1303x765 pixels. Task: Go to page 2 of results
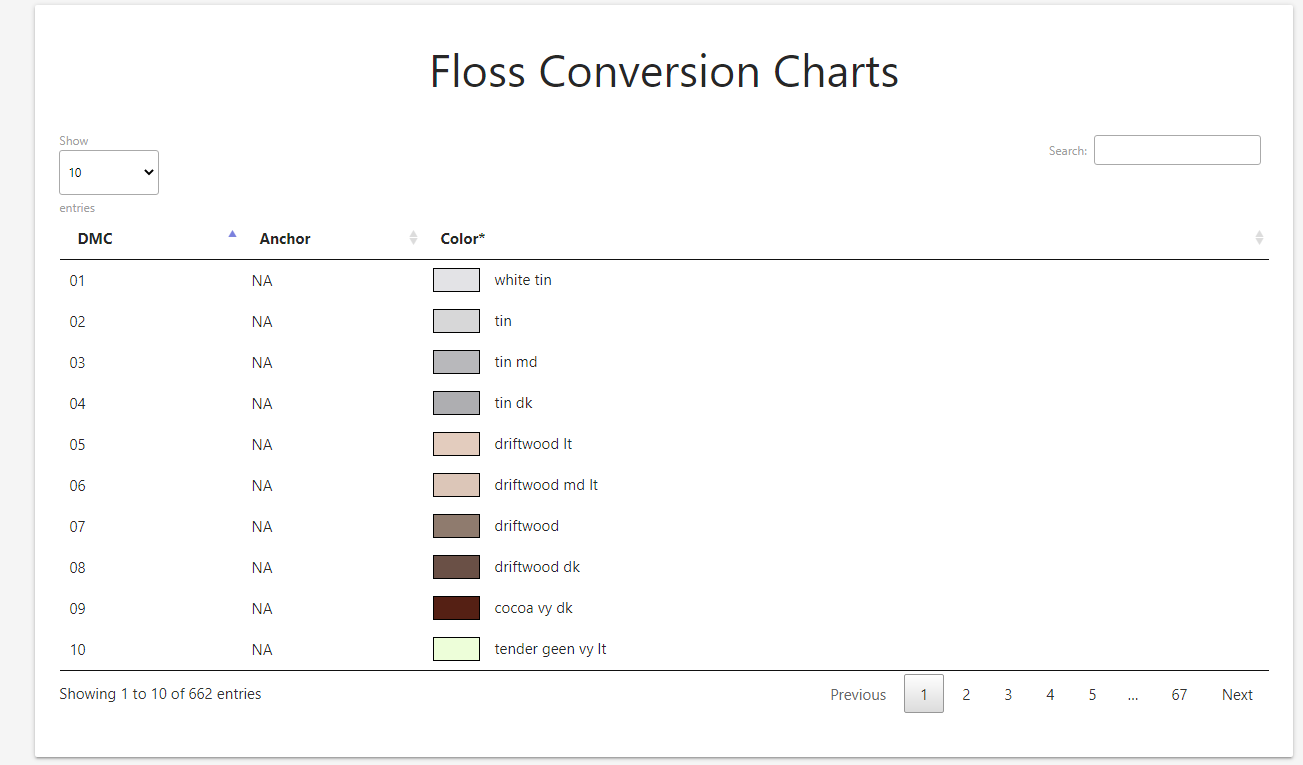966,693
